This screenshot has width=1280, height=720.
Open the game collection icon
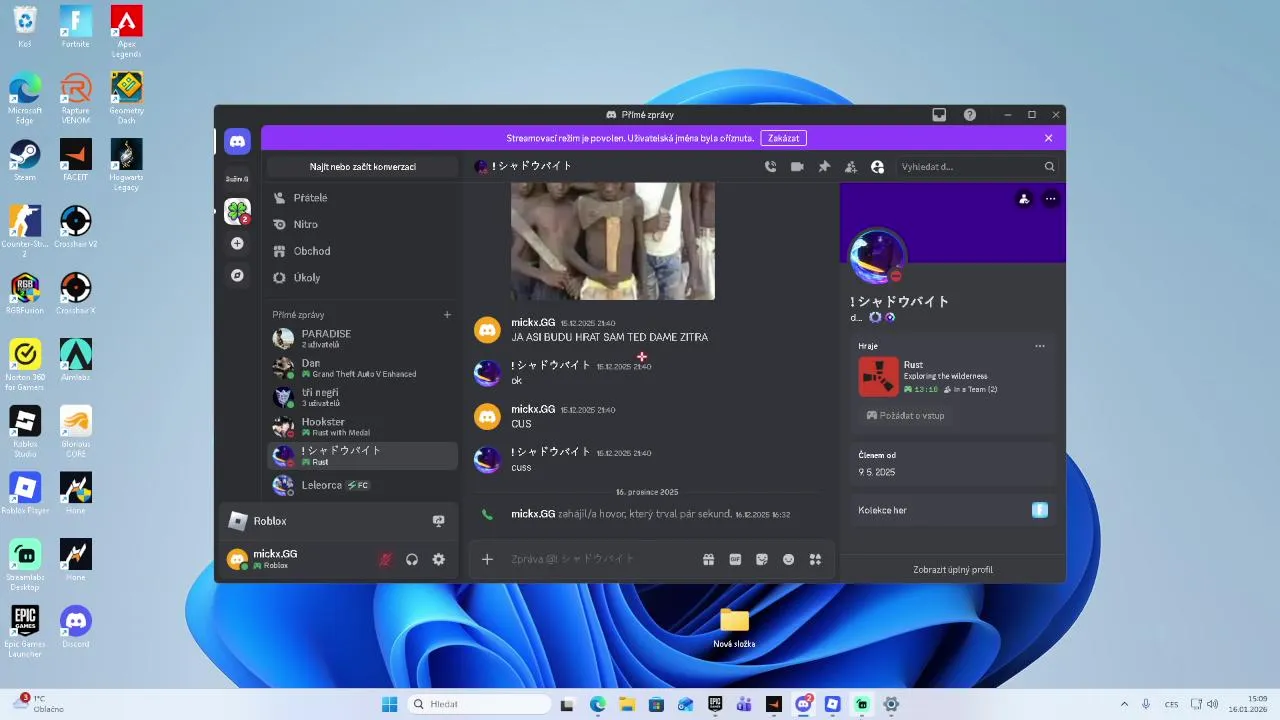pos(1040,510)
